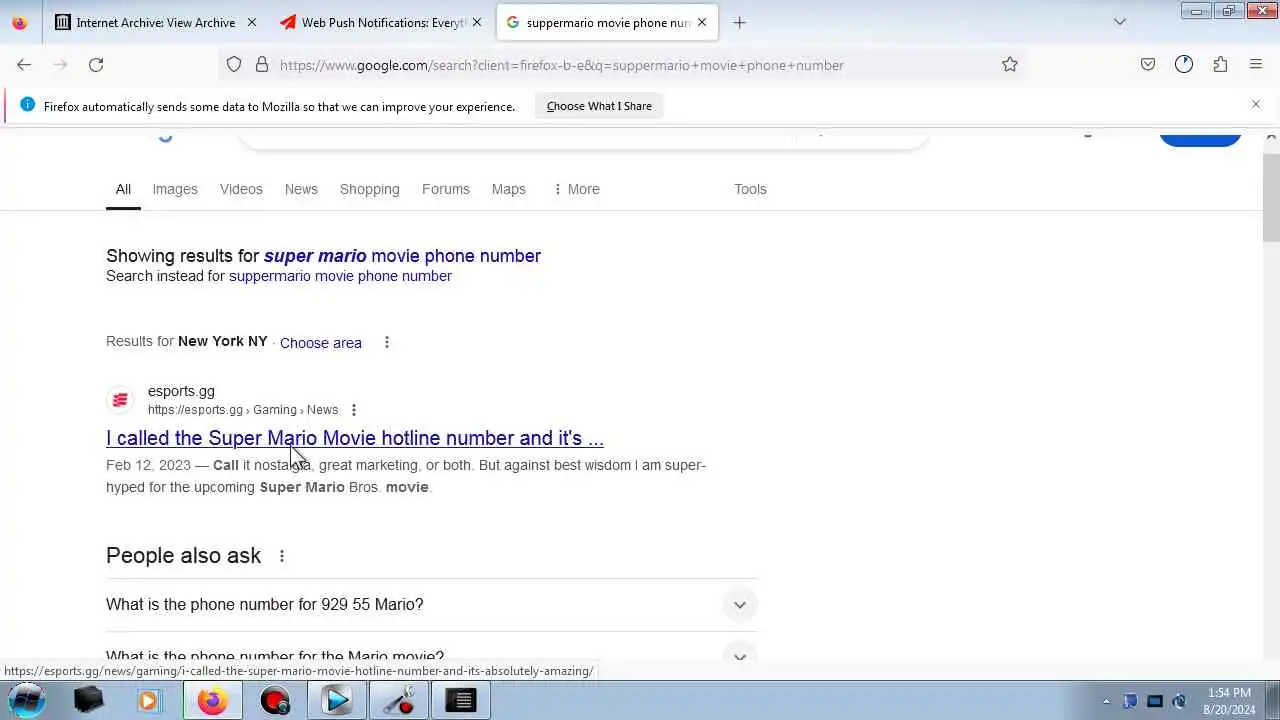
Task: Switch to Forums results
Action: pyautogui.click(x=446, y=189)
